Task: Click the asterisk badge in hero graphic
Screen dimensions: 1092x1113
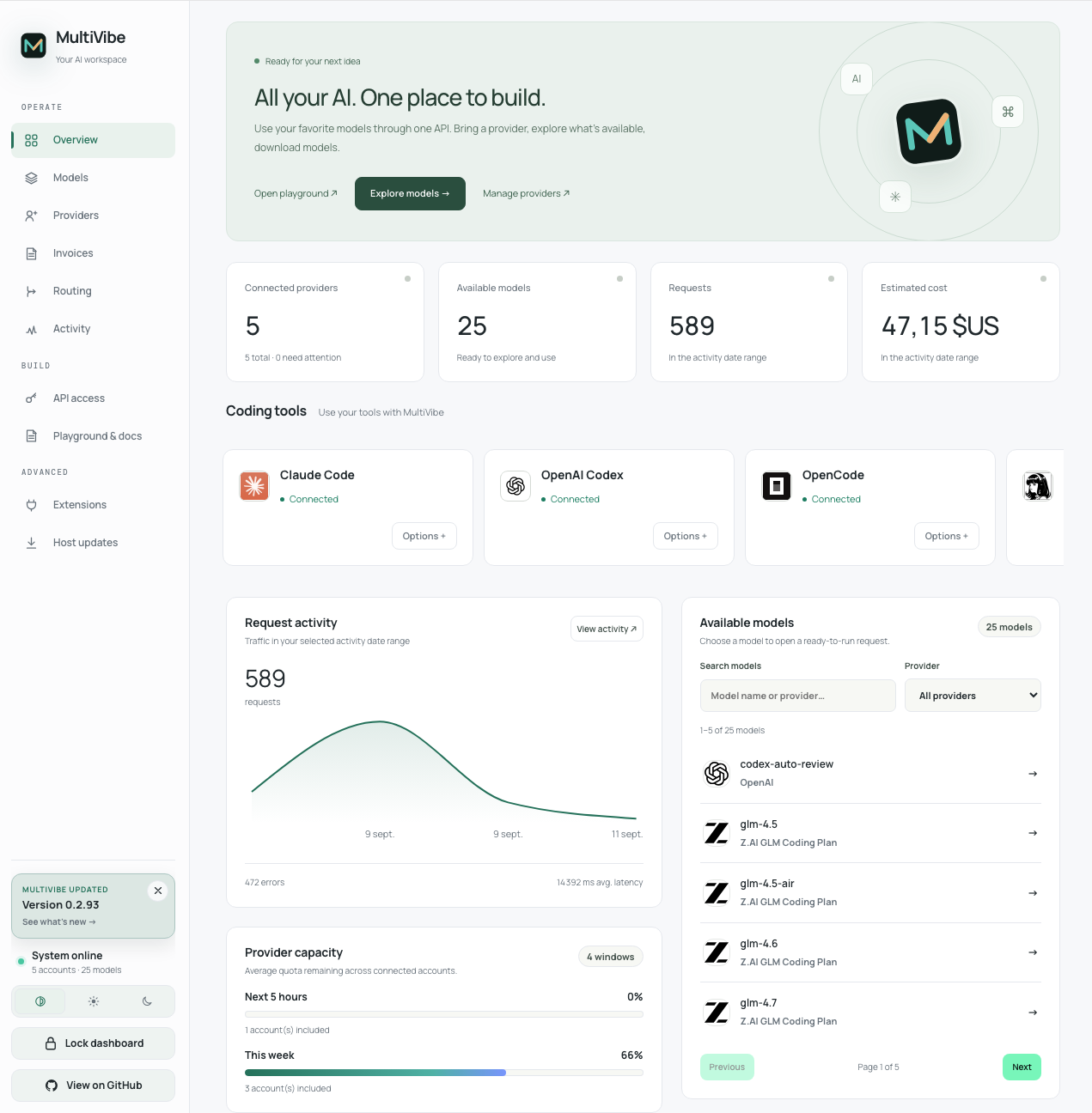Action: point(895,197)
